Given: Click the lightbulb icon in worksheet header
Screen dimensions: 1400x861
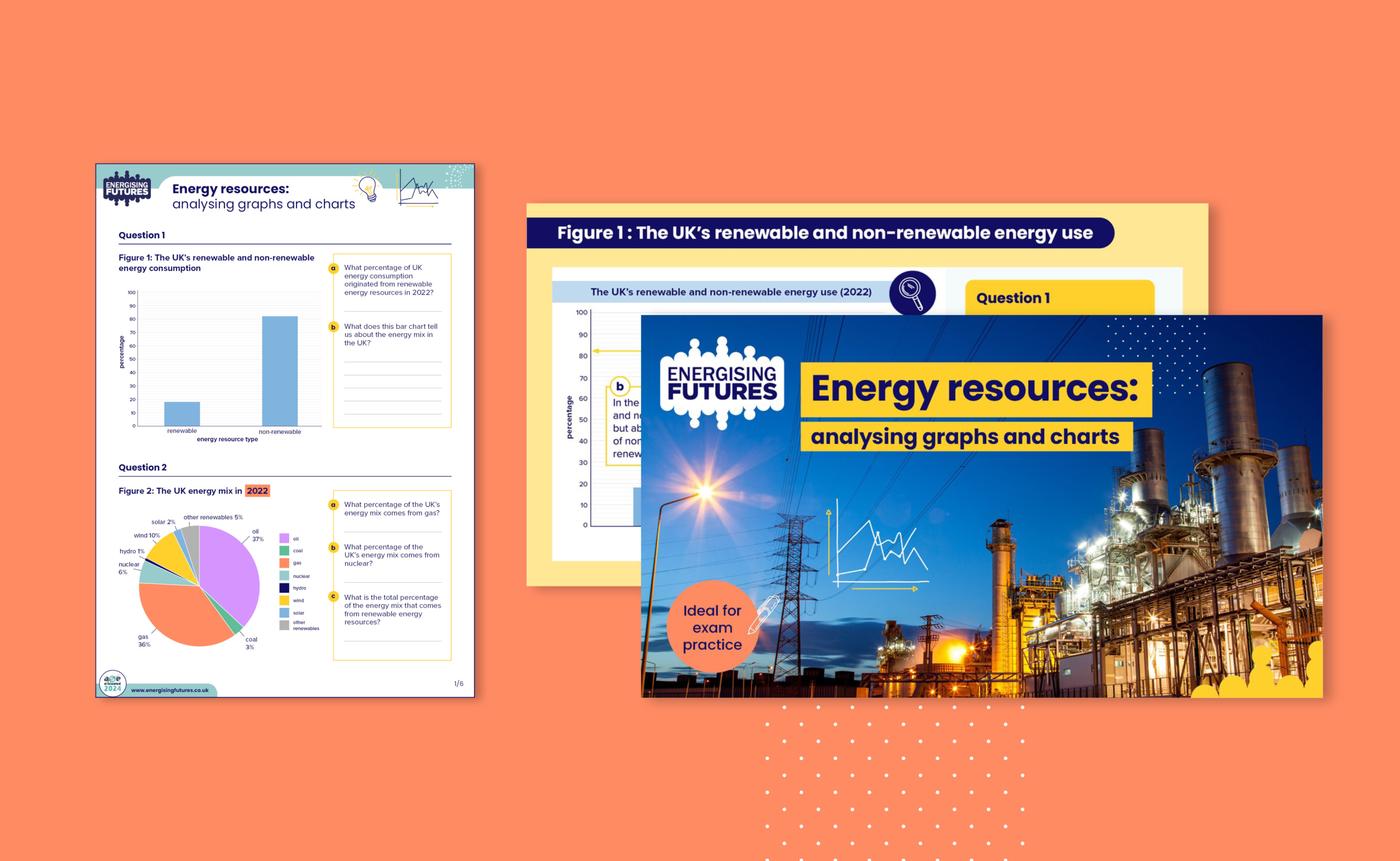Looking at the screenshot, I should pos(368,187).
